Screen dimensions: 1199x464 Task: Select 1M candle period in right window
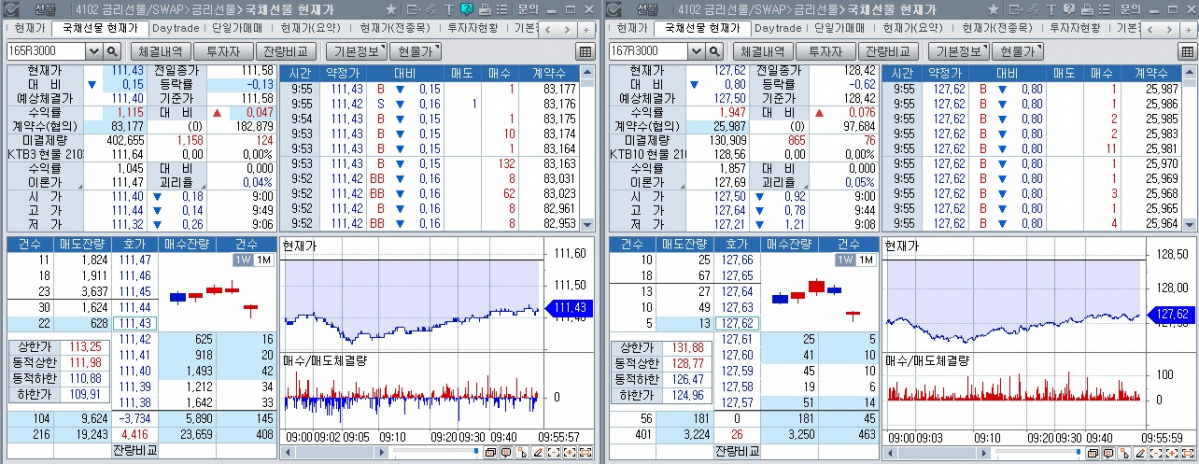[866, 260]
